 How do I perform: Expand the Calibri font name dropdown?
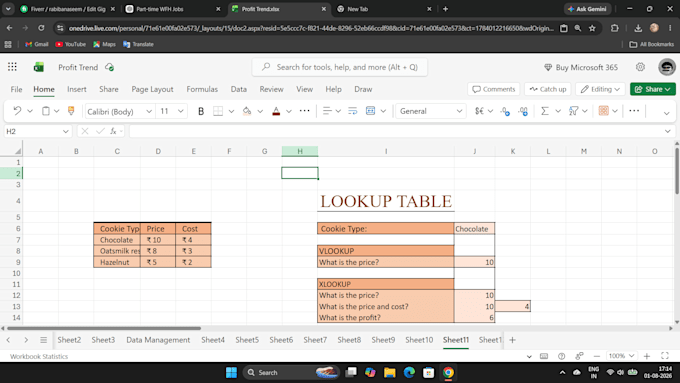pyautogui.click(x=149, y=111)
